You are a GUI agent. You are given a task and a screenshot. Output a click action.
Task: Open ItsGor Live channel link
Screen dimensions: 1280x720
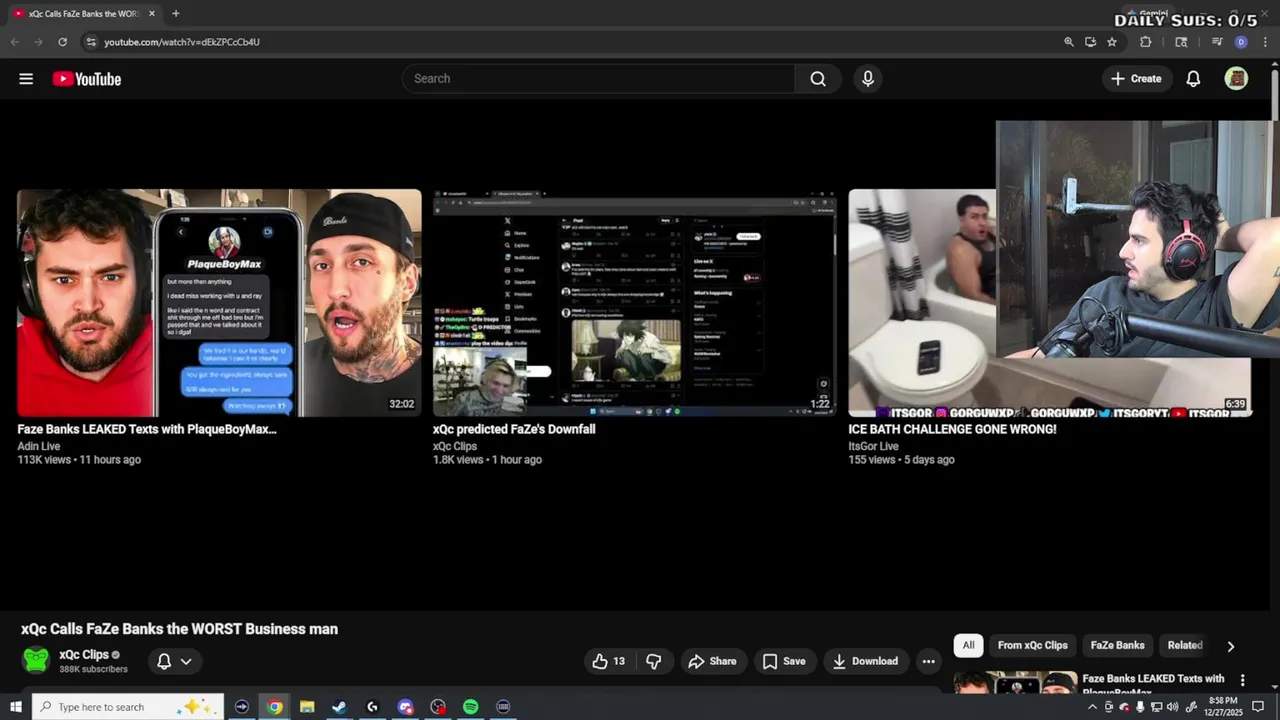(873, 446)
